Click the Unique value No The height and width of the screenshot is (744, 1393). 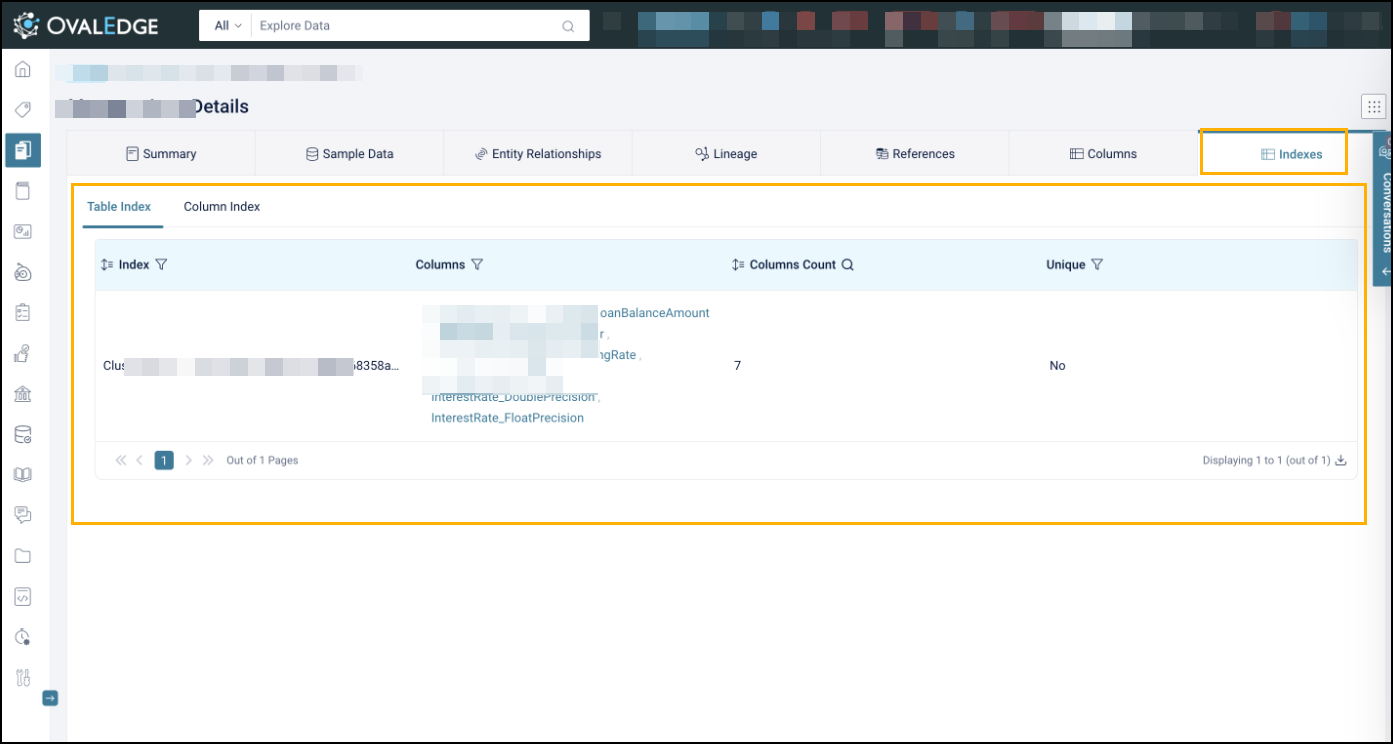tap(1058, 366)
